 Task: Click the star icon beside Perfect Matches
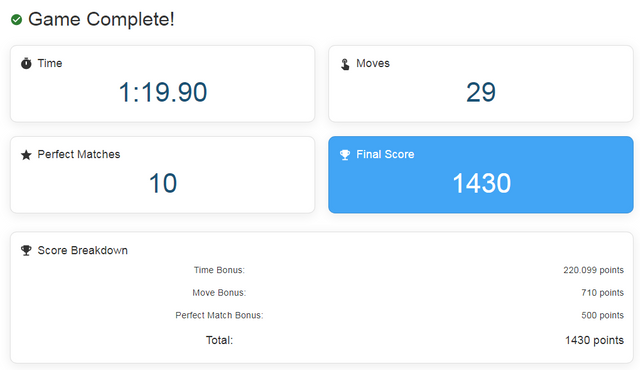[26, 155]
